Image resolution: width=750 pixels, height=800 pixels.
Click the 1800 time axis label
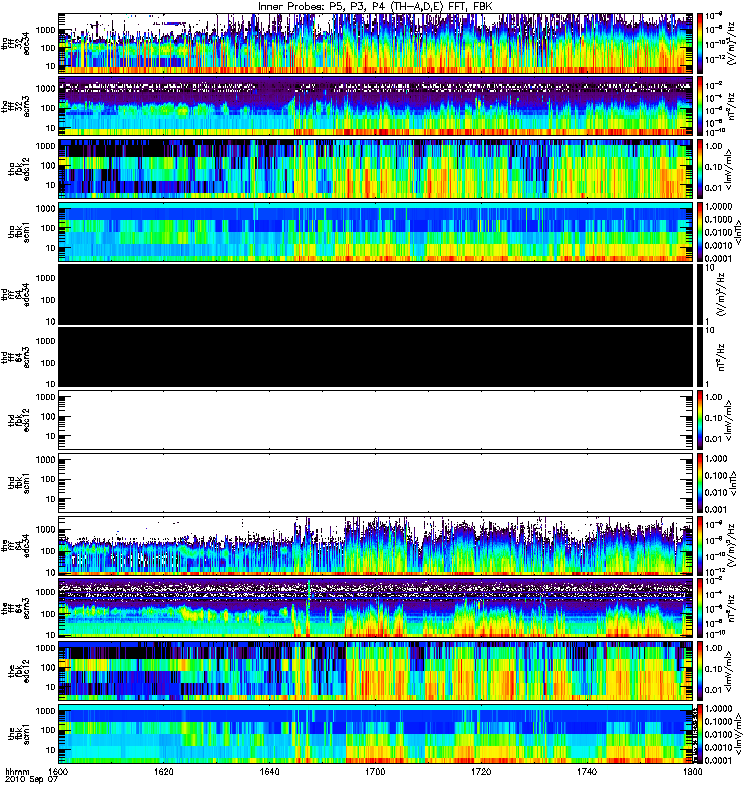pyautogui.click(x=692, y=771)
